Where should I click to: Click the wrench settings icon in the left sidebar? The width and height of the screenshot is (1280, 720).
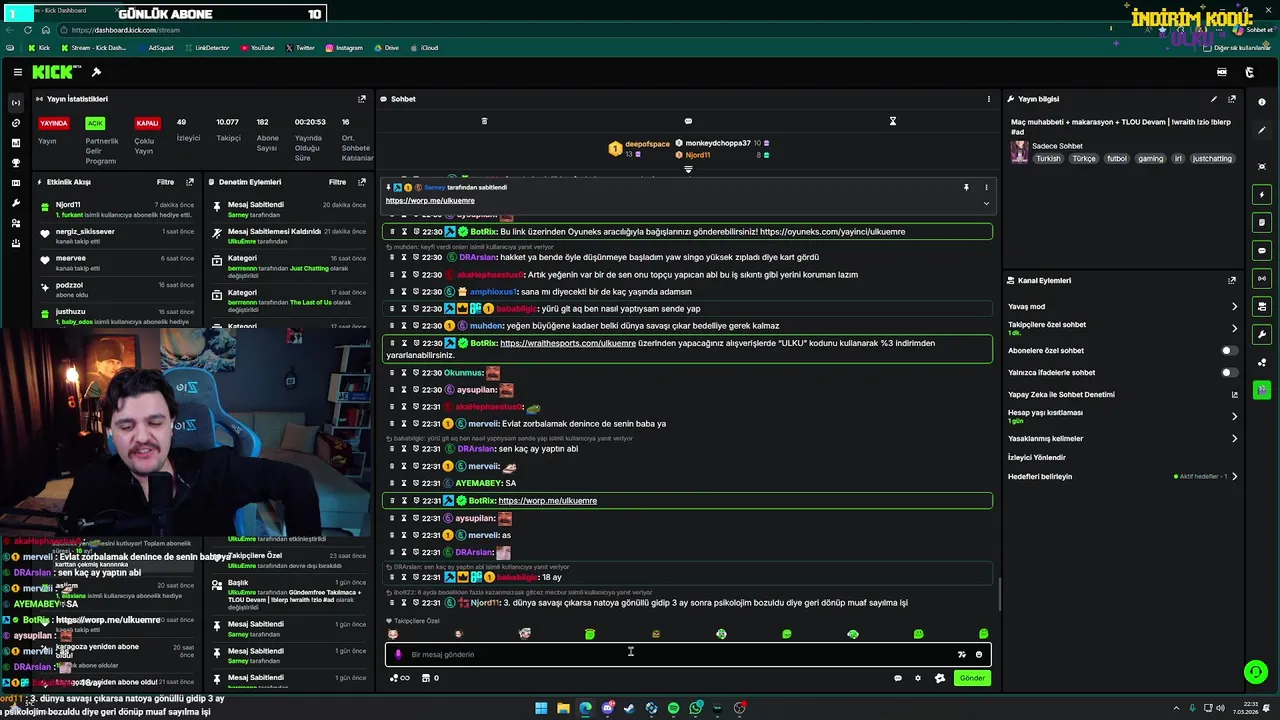(x=15, y=203)
